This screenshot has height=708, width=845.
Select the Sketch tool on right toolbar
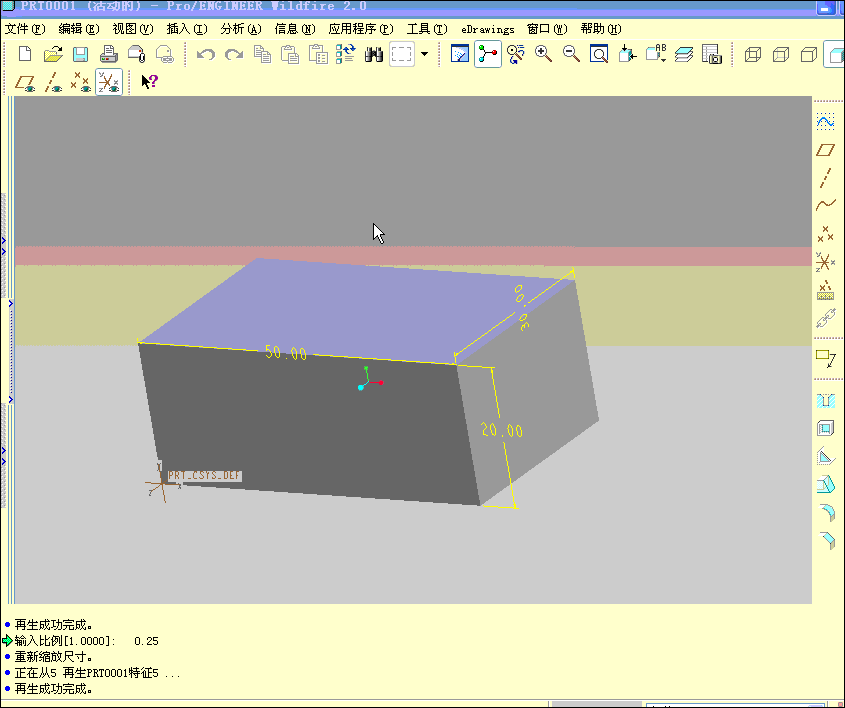point(825,121)
